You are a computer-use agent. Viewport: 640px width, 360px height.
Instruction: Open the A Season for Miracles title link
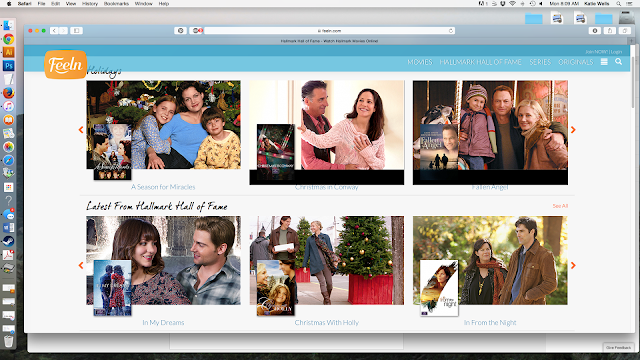(163, 187)
